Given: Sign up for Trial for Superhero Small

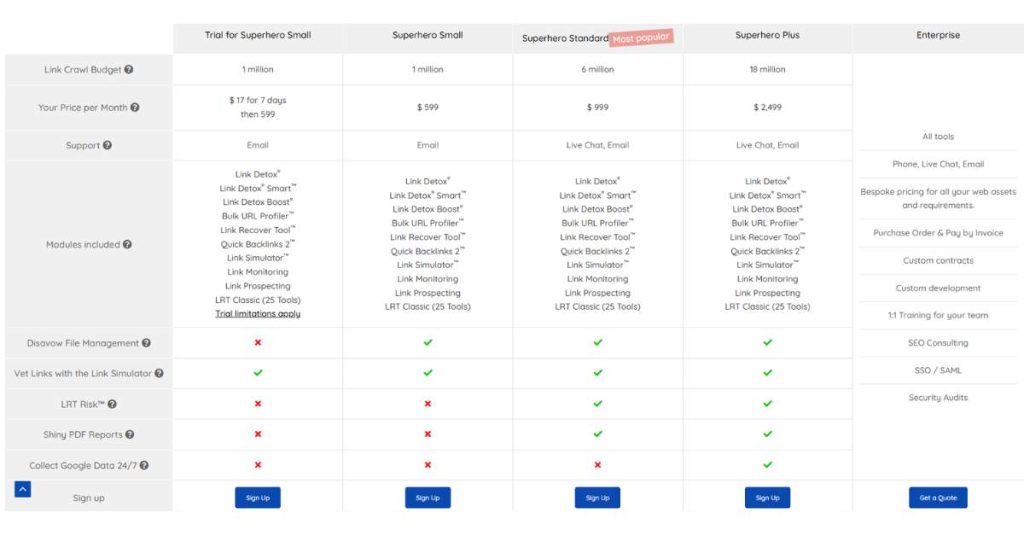Looking at the screenshot, I should pyautogui.click(x=257, y=497).
